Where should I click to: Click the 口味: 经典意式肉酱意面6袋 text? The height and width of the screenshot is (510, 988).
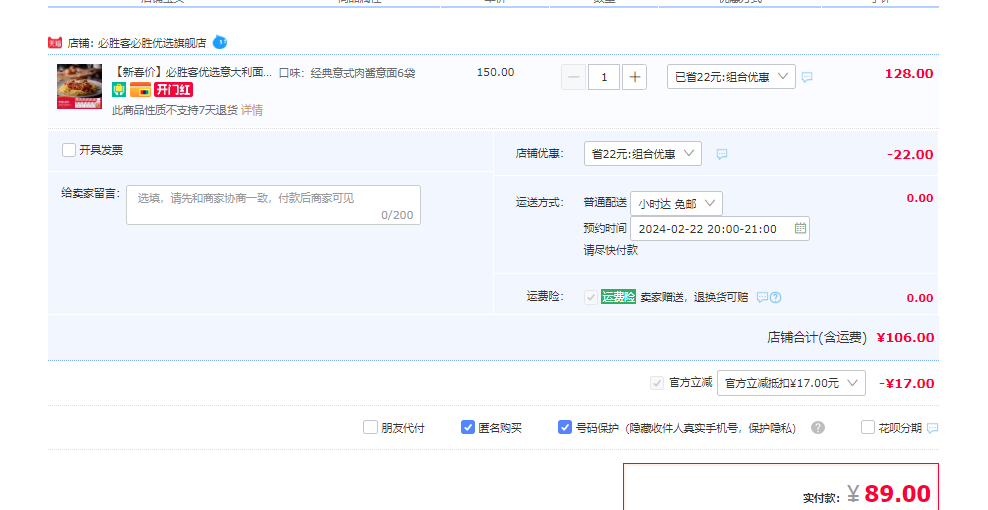pyautogui.click(x=347, y=73)
